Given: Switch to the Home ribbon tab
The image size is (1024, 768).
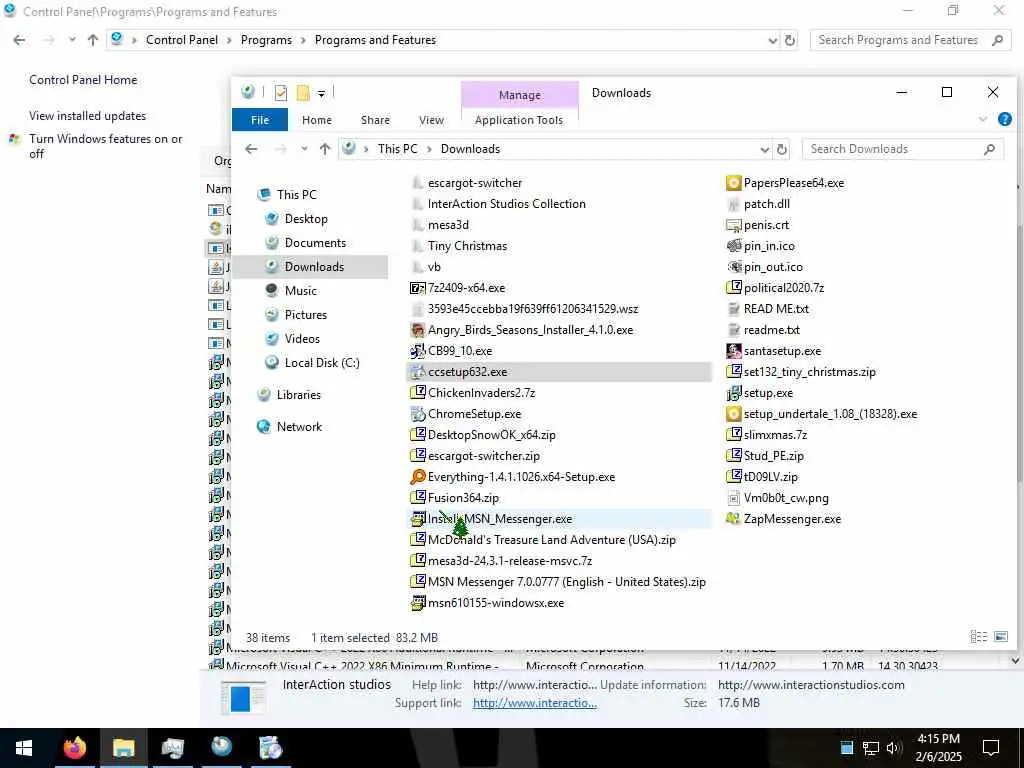Looking at the screenshot, I should (317, 120).
